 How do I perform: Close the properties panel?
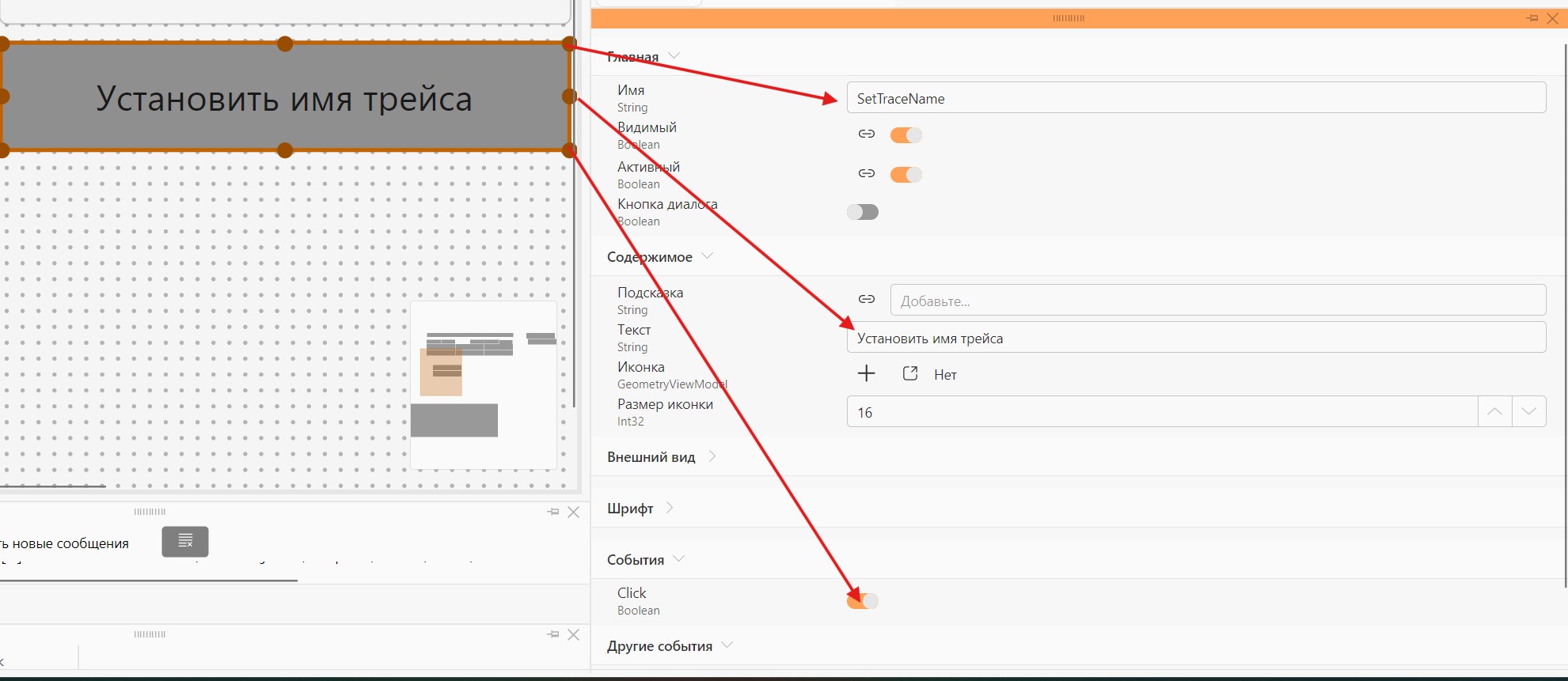coord(1553,18)
